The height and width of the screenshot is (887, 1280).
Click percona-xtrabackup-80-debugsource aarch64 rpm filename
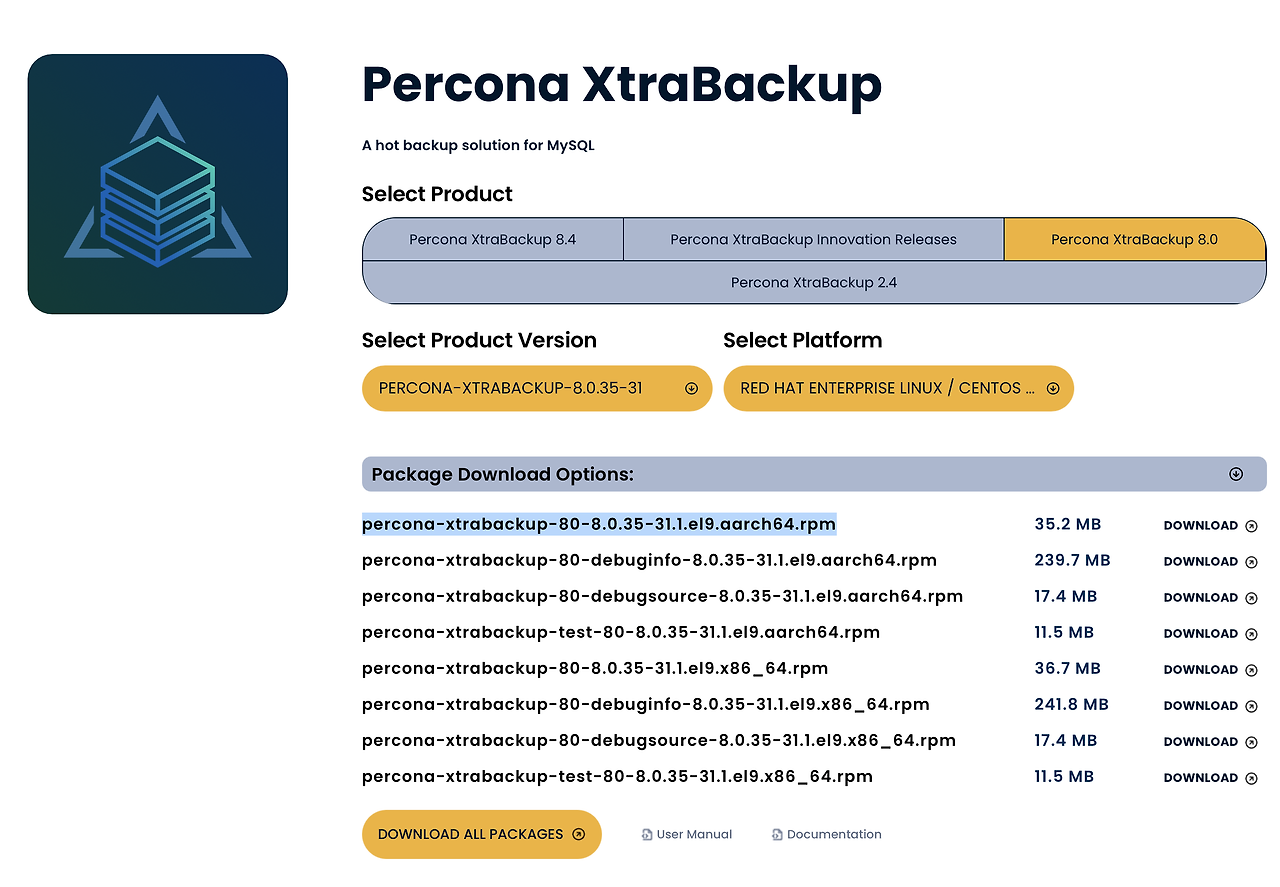pyautogui.click(x=662, y=596)
